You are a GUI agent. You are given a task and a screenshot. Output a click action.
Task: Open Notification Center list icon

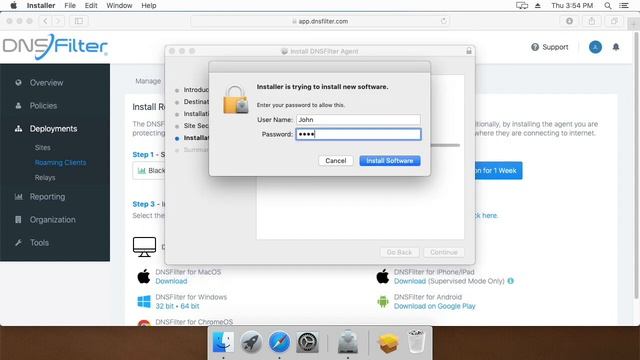click(x=624, y=5)
